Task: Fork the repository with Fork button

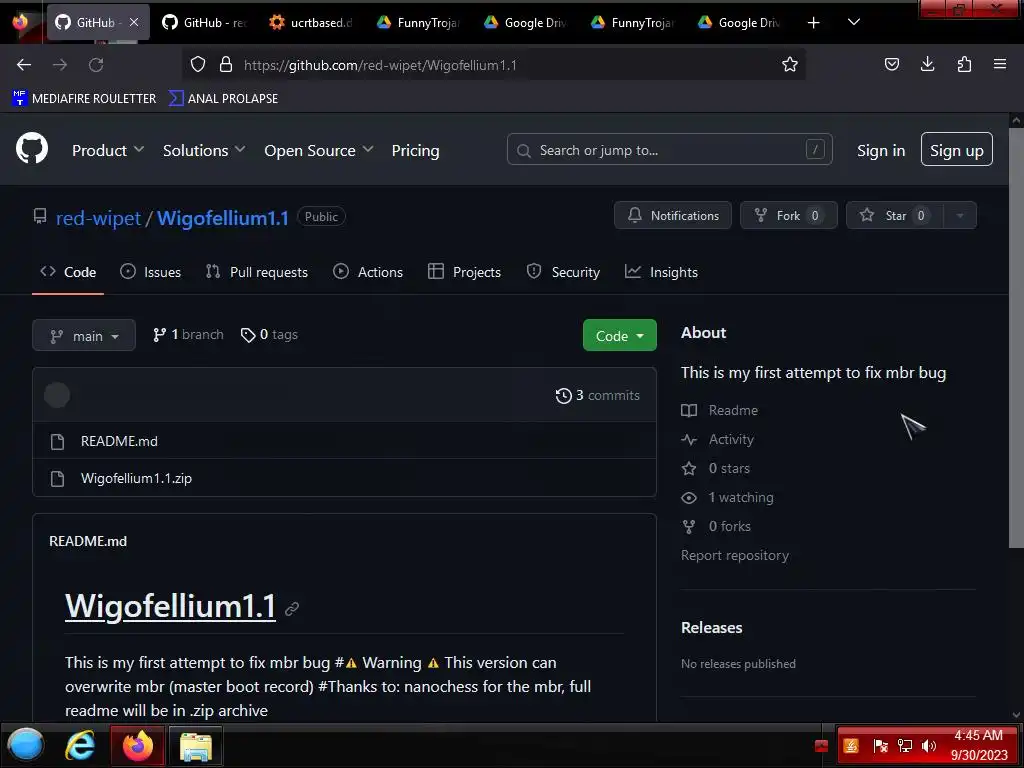Action: [x=788, y=216]
